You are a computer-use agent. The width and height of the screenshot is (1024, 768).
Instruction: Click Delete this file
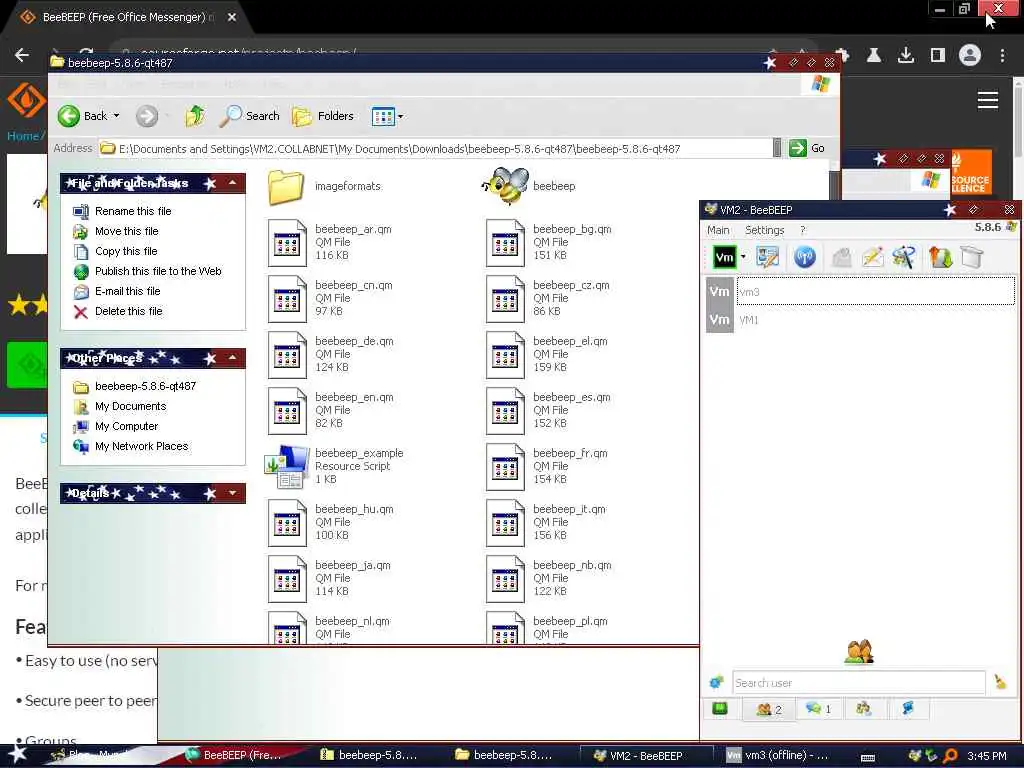tap(129, 312)
